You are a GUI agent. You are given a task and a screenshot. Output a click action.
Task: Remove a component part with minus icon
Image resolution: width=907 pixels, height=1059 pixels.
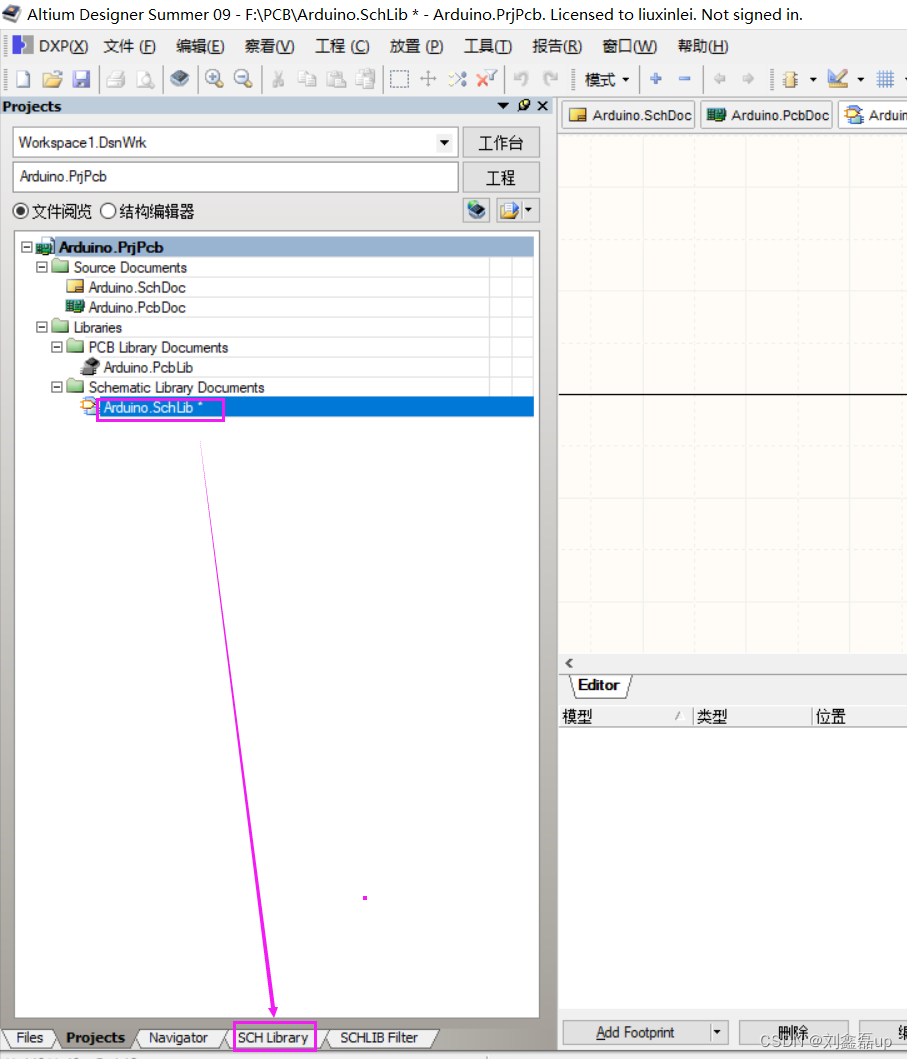point(684,79)
